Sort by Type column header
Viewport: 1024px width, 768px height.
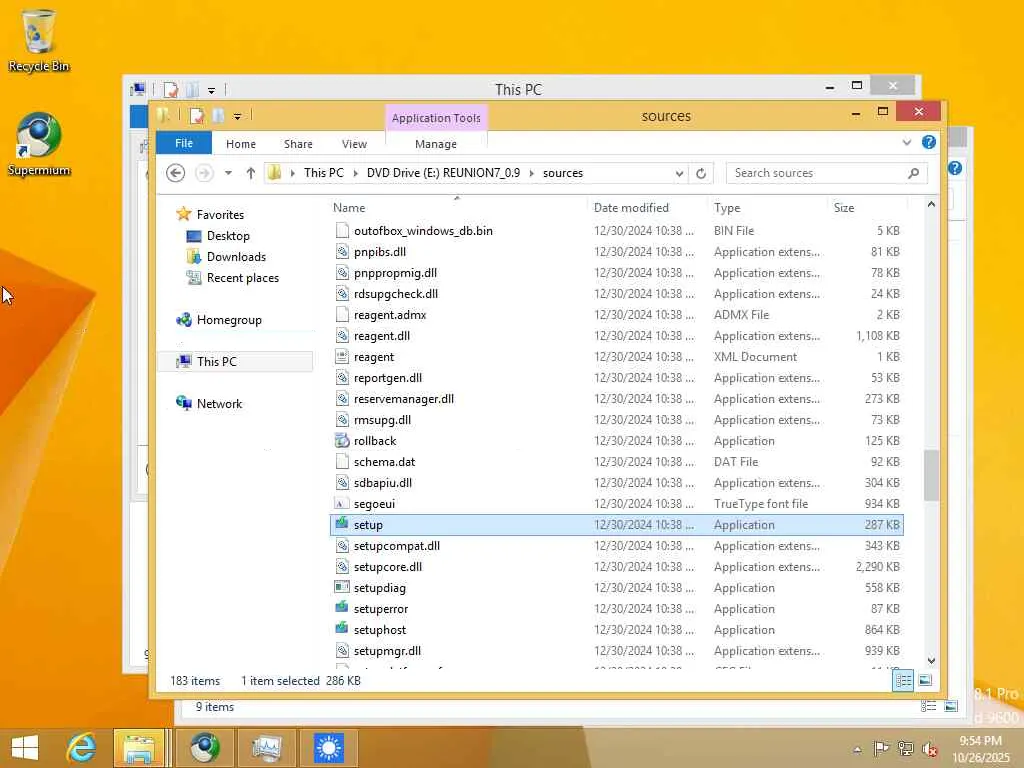pyautogui.click(x=768, y=208)
